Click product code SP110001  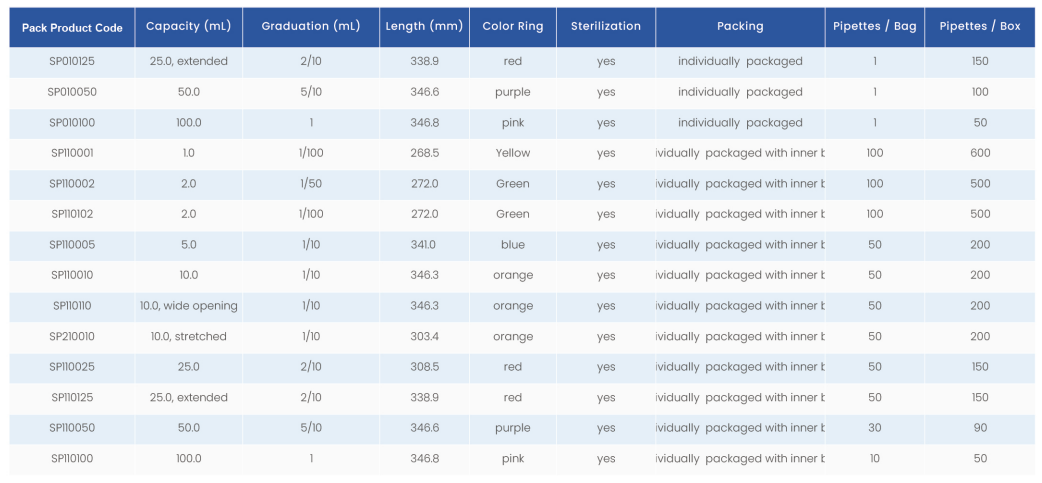(x=72, y=153)
